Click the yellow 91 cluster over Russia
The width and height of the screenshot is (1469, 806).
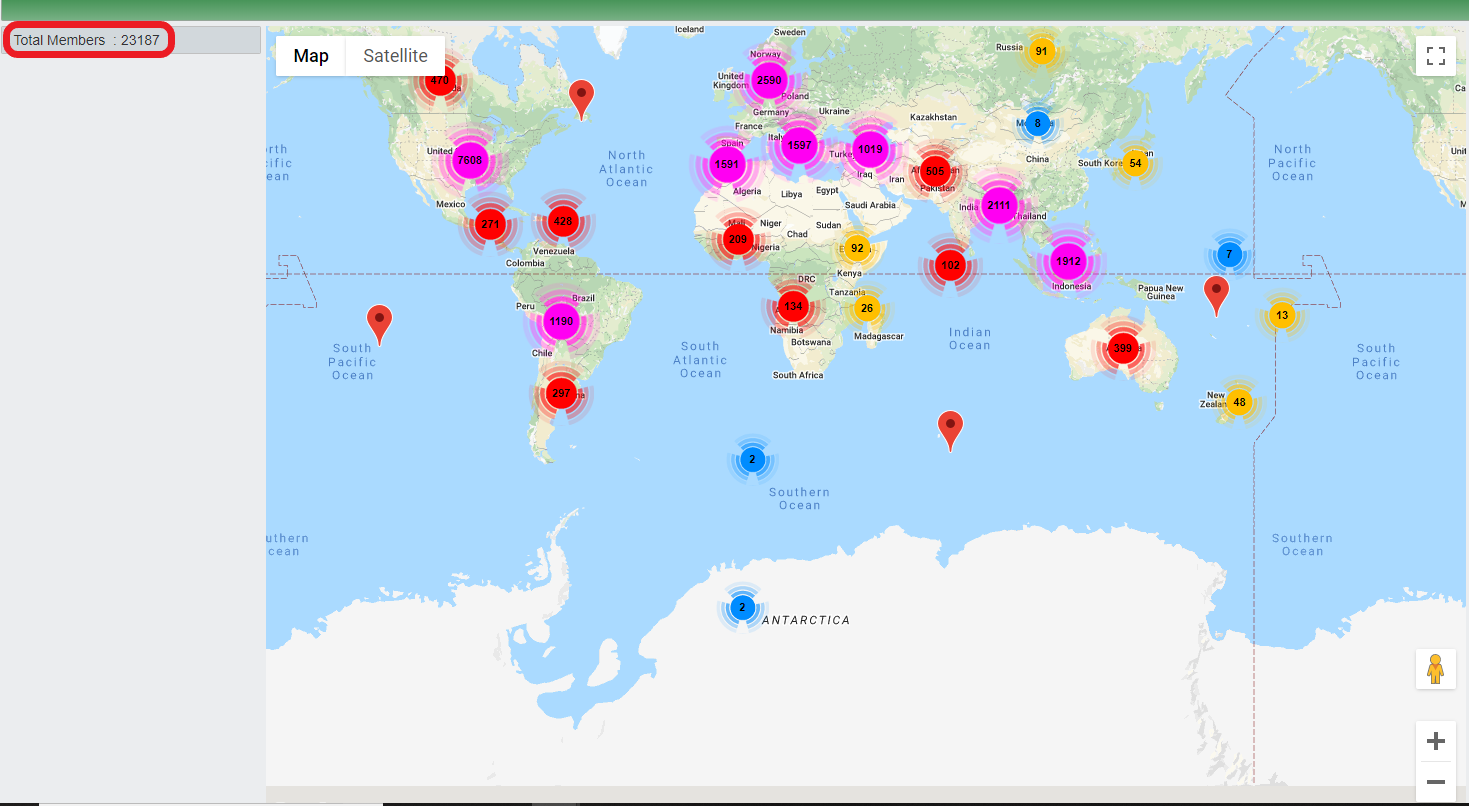(1041, 51)
